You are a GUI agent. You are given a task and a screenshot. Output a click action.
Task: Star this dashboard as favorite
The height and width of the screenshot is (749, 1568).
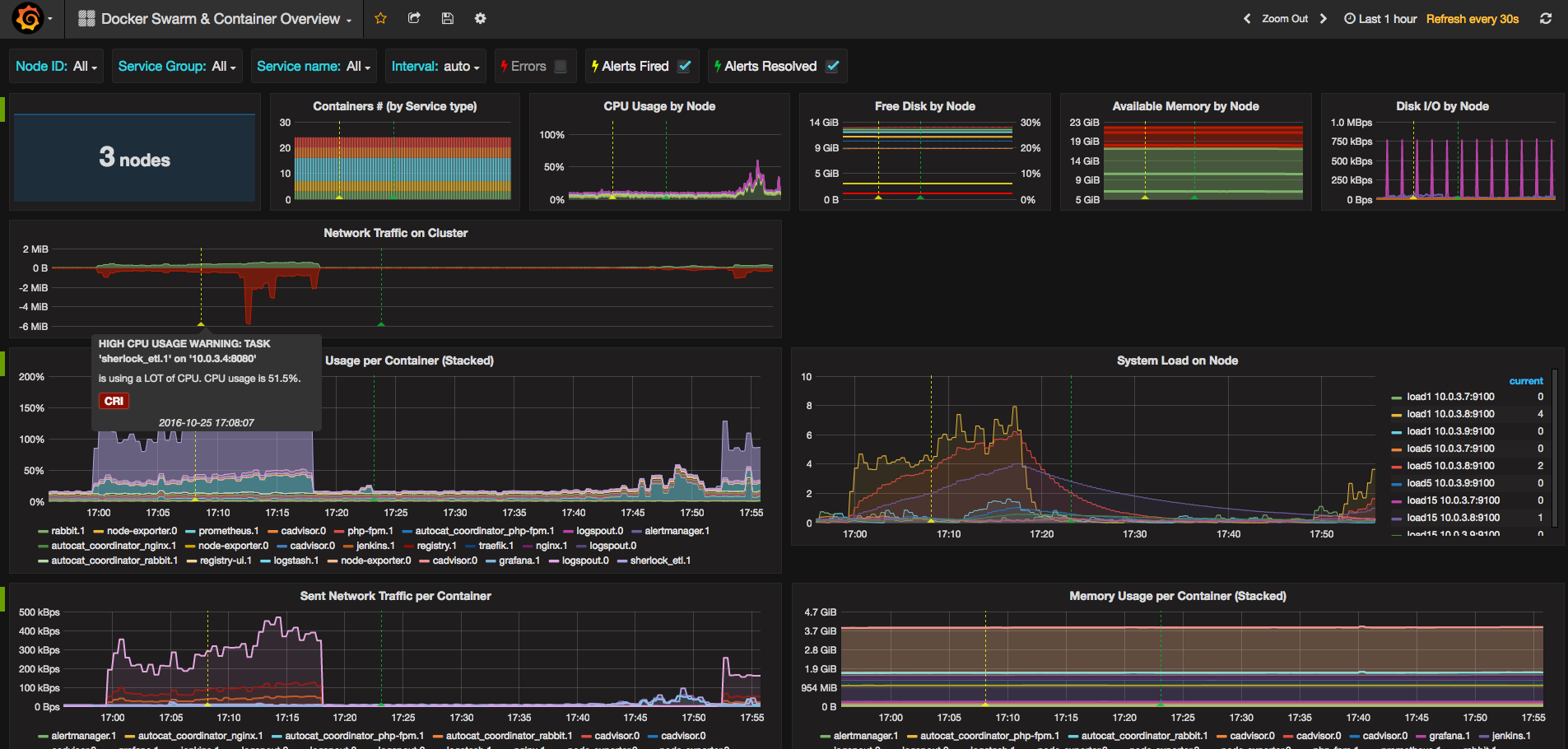(380, 18)
